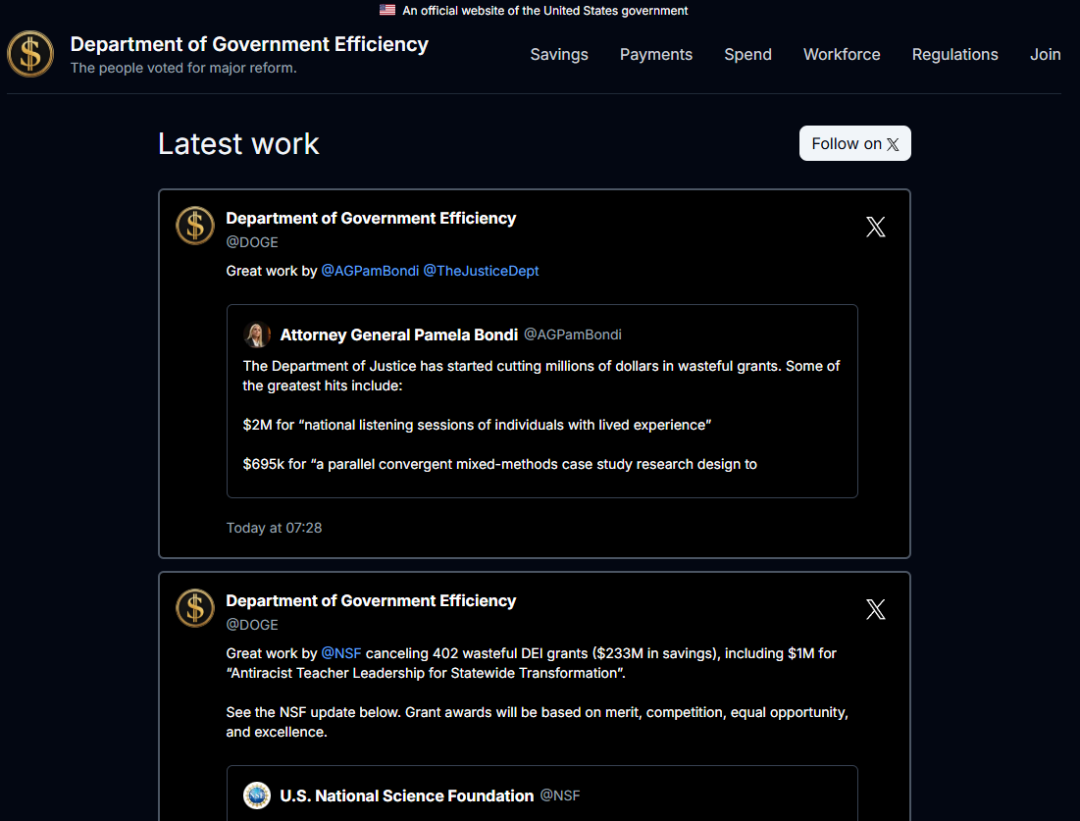The image size is (1080, 821).
Task: Click Attorney General Pamela Bondi name
Action: point(399,335)
